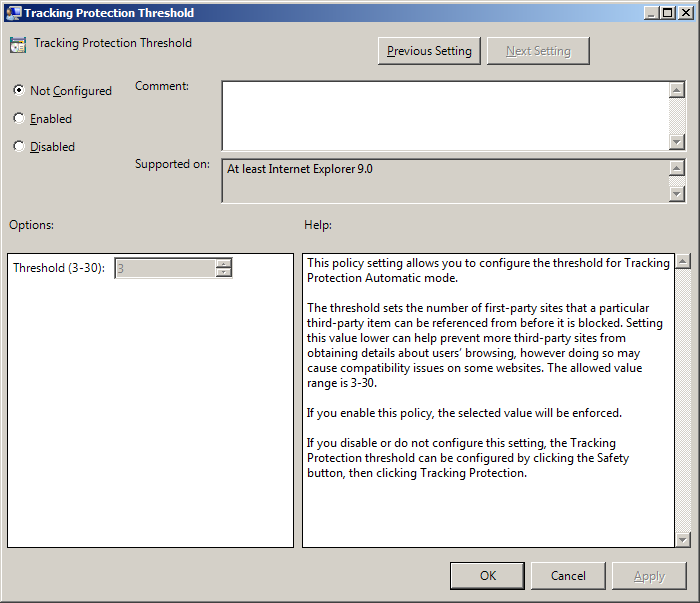Image resolution: width=700 pixels, height=603 pixels.
Task: Select the Enabled radio button
Action: (19, 118)
